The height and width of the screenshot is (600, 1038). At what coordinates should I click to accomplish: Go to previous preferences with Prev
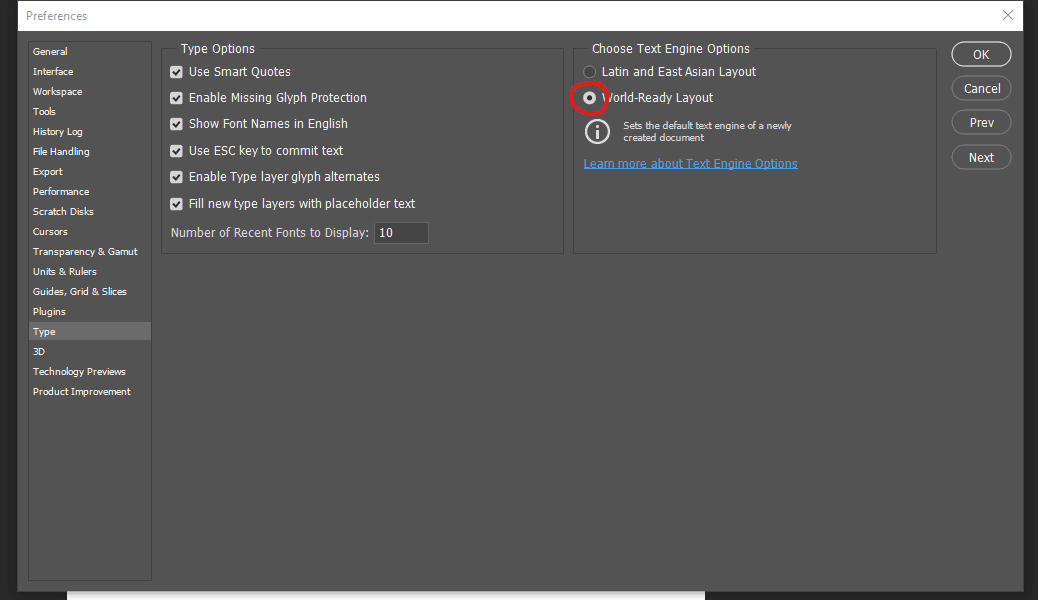pyautogui.click(x=981, y=123)
